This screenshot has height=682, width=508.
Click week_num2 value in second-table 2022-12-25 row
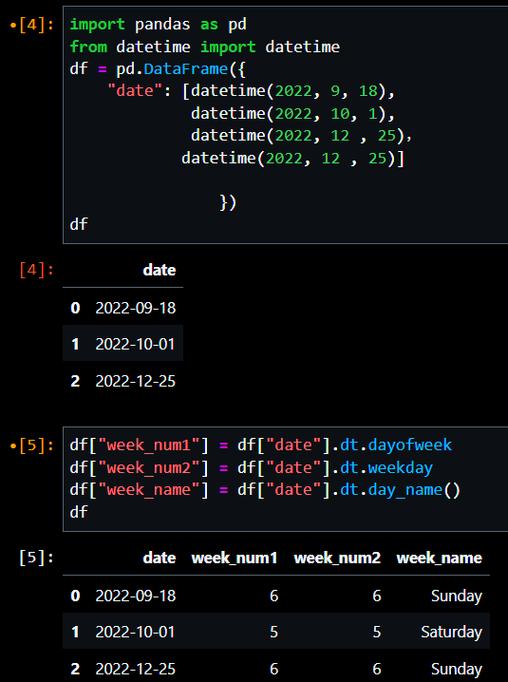[x=377, y=669]
